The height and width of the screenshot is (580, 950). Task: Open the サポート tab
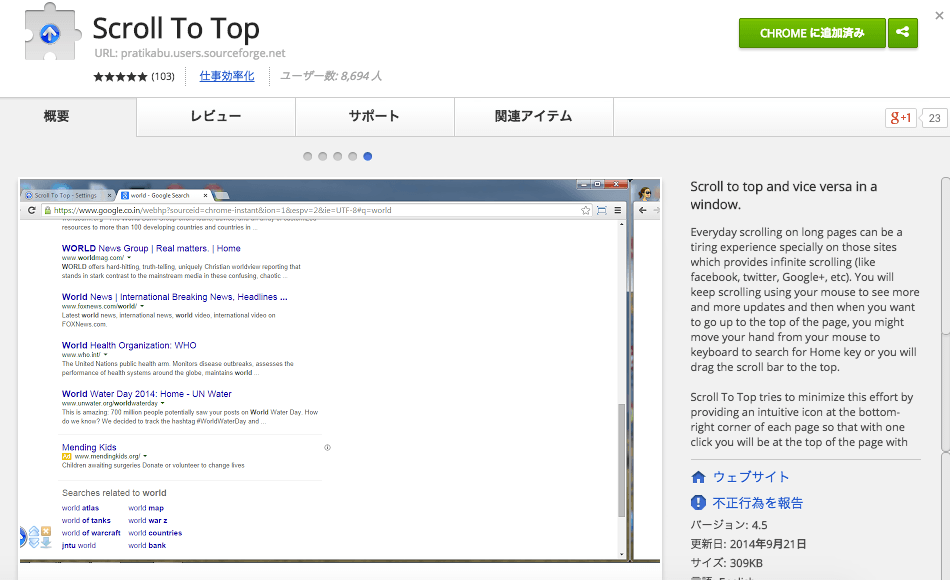point(374,116)
